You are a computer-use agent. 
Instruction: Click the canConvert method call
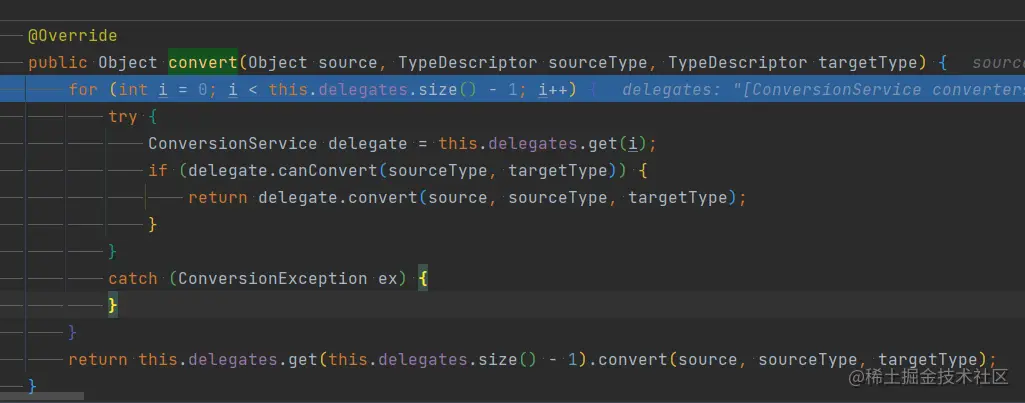pos(328,171)
